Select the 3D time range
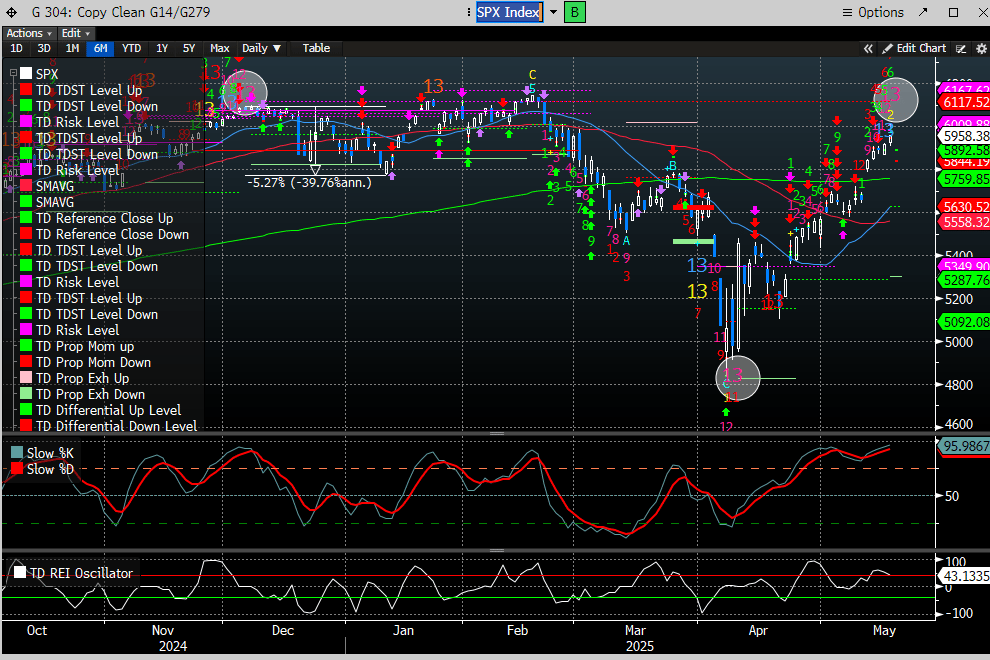The image size is (990, 660). click(x=44, y=49)
